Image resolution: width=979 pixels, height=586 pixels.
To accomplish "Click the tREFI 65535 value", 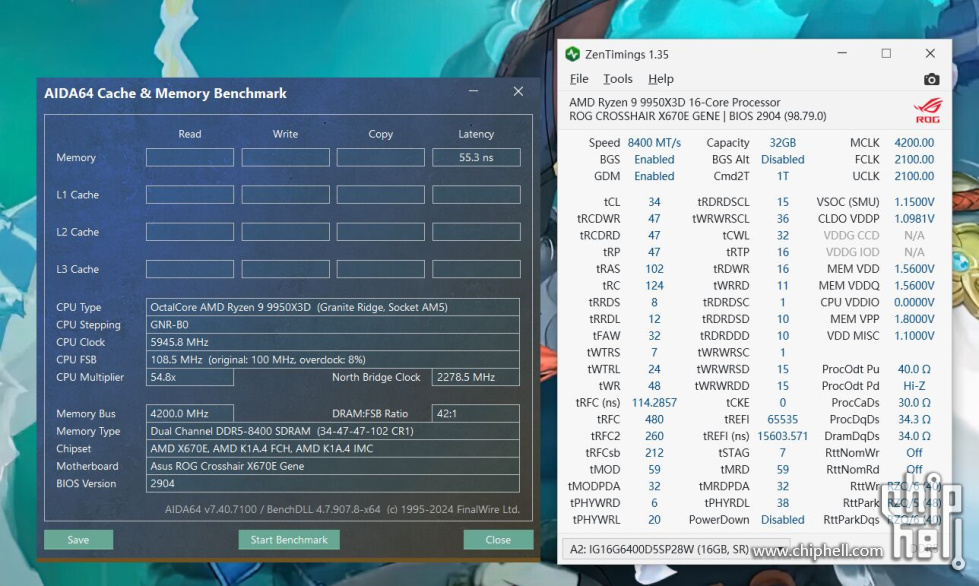I will [782, 419].
